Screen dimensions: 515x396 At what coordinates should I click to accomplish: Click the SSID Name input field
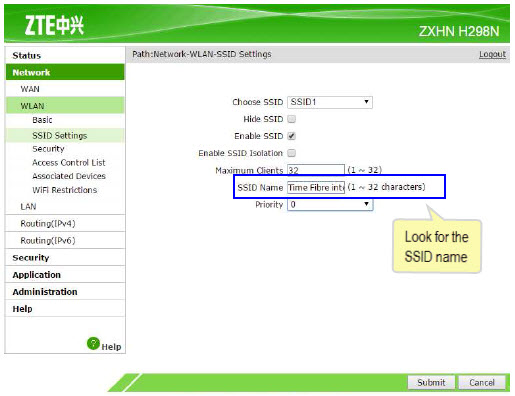click(316, 187)
